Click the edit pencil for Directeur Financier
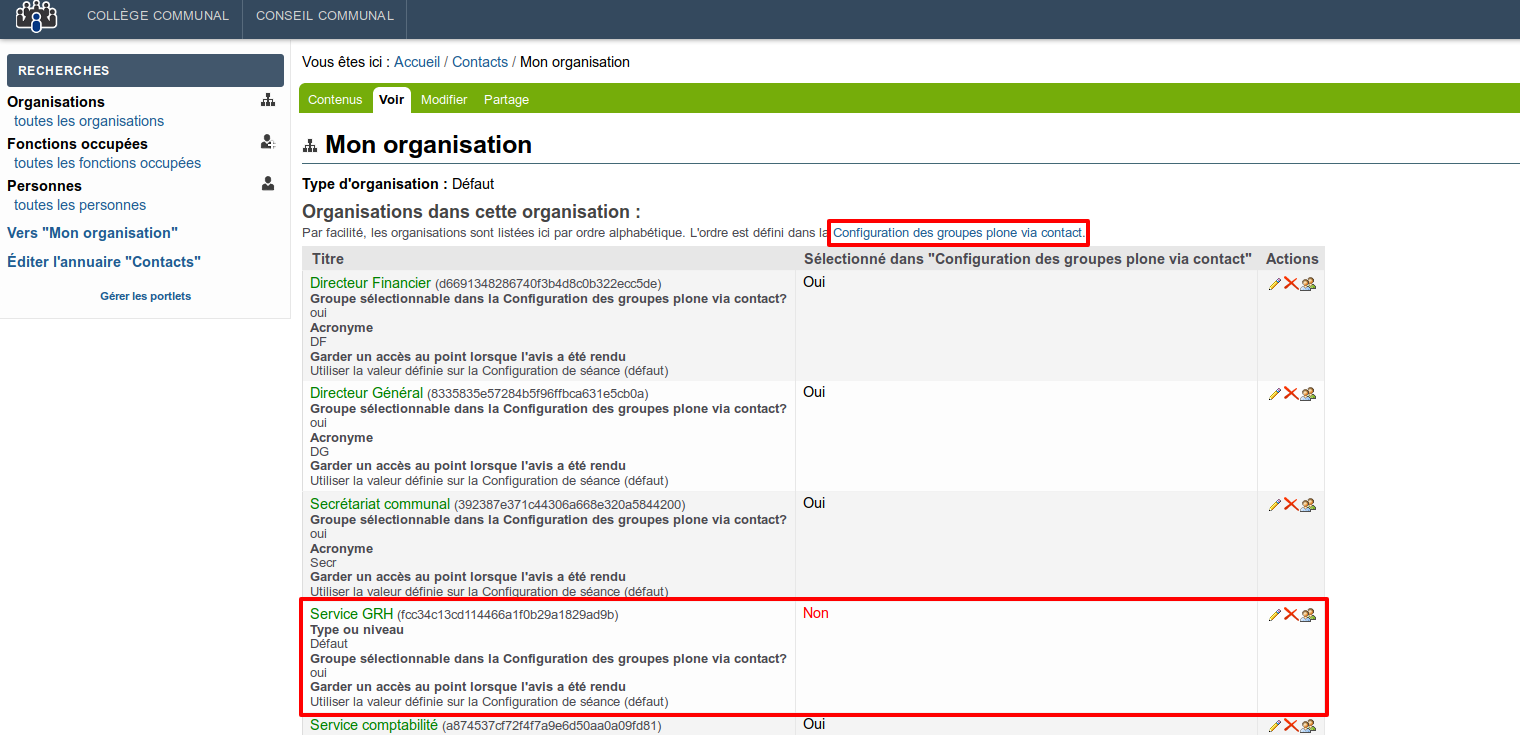This screenshot has height=735, width=1520. [x=1274, y=284]
